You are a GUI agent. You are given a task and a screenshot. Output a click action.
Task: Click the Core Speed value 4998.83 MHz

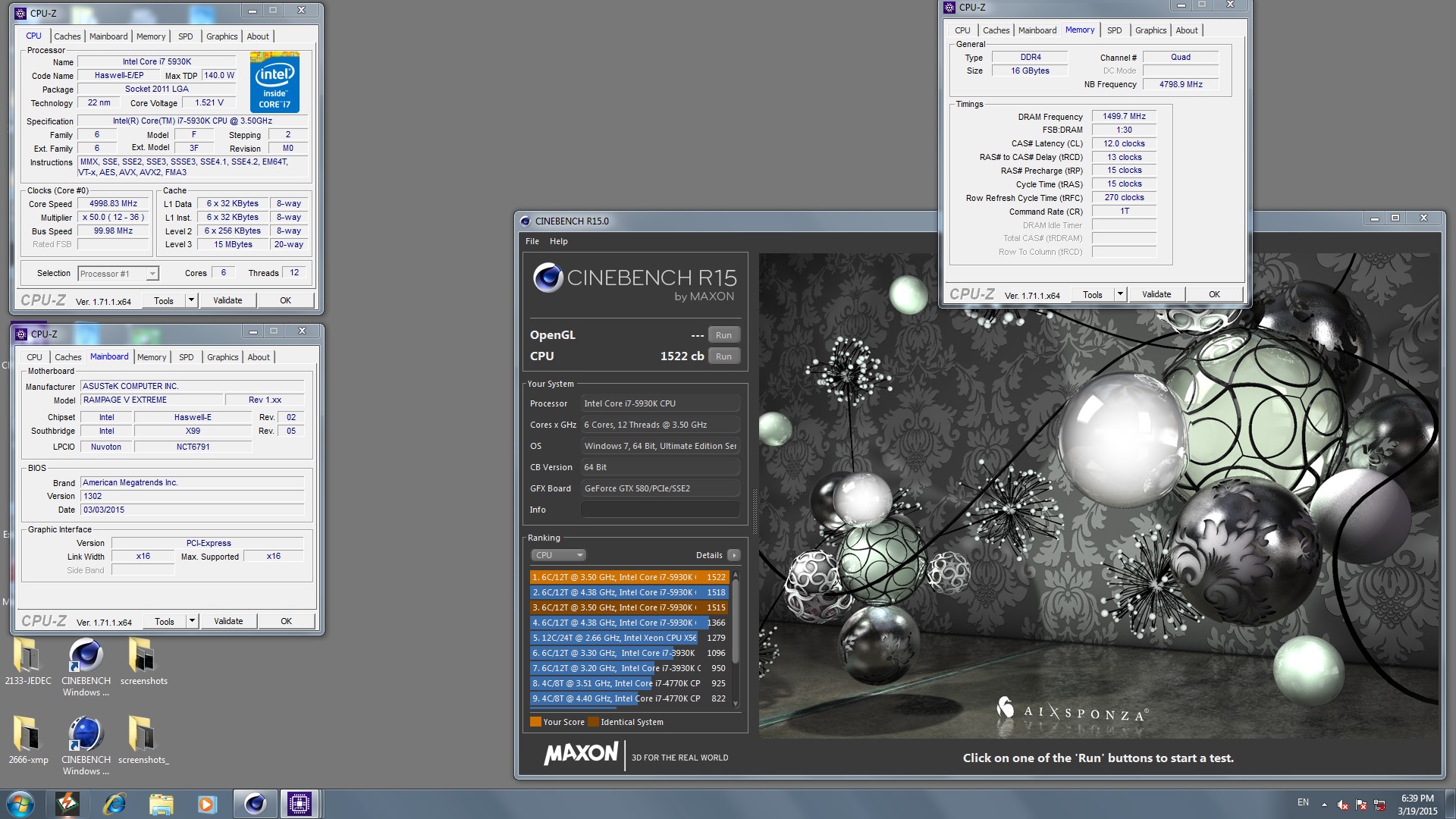113,204
